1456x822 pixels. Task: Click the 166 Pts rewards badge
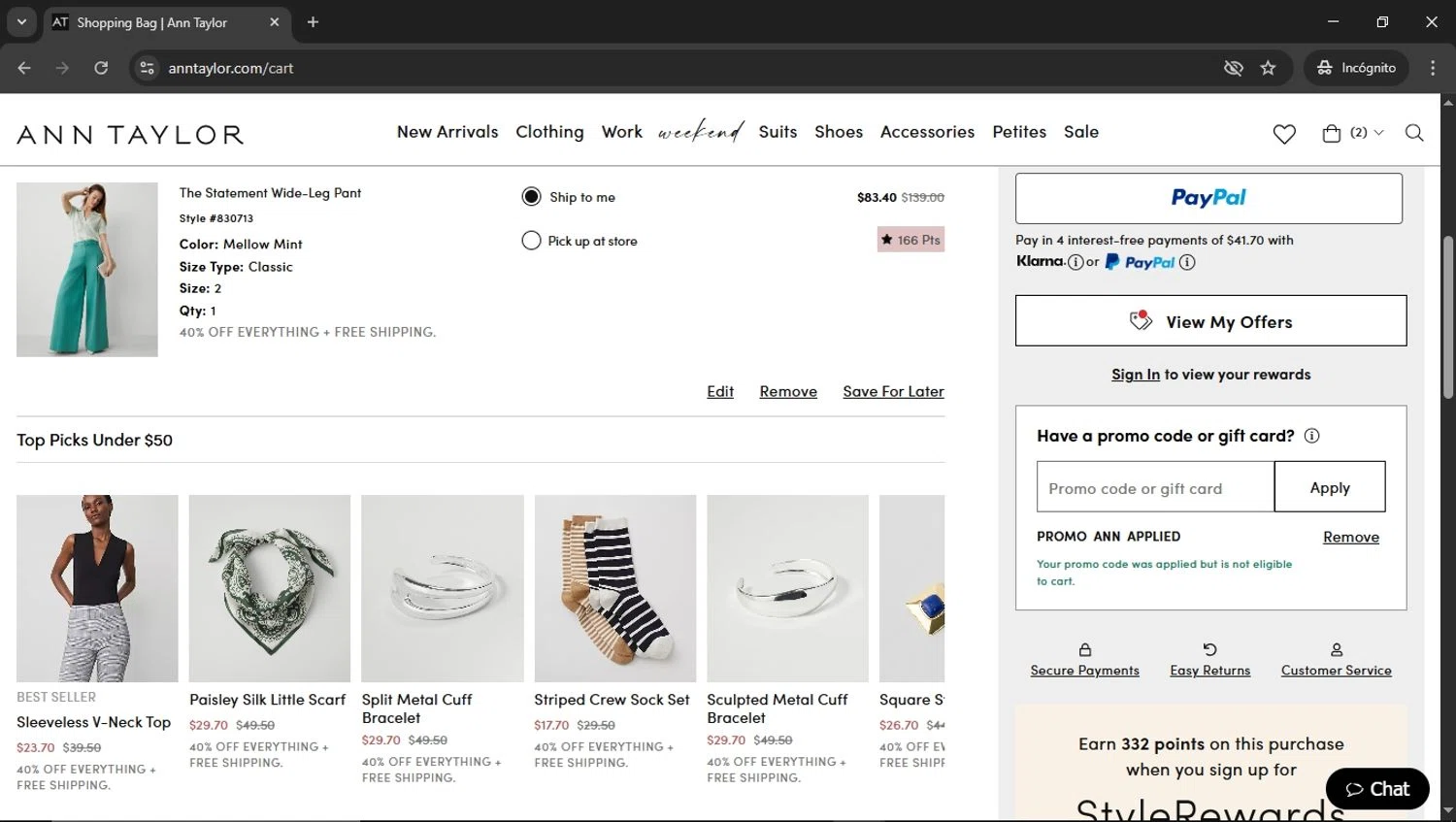point(910,240)
